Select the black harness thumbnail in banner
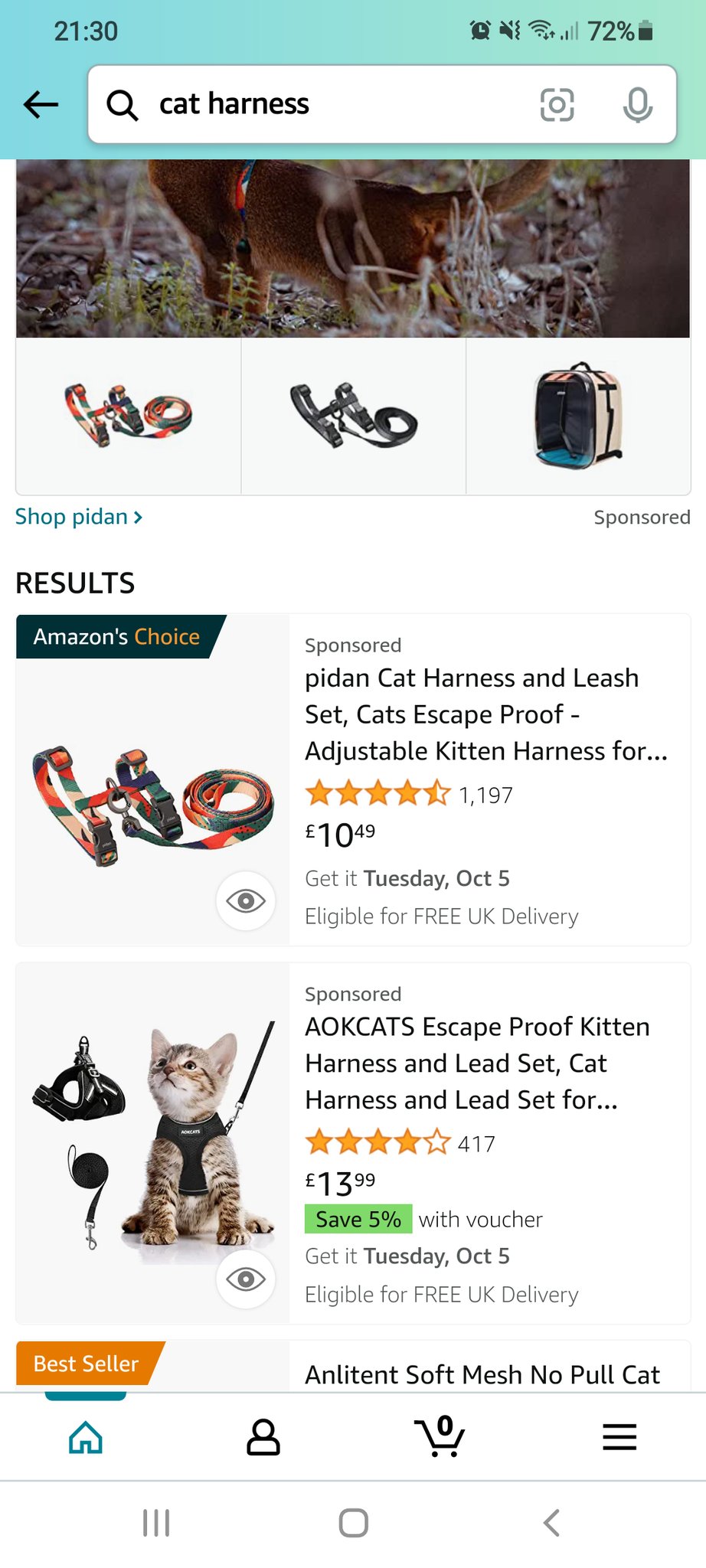 353,416
